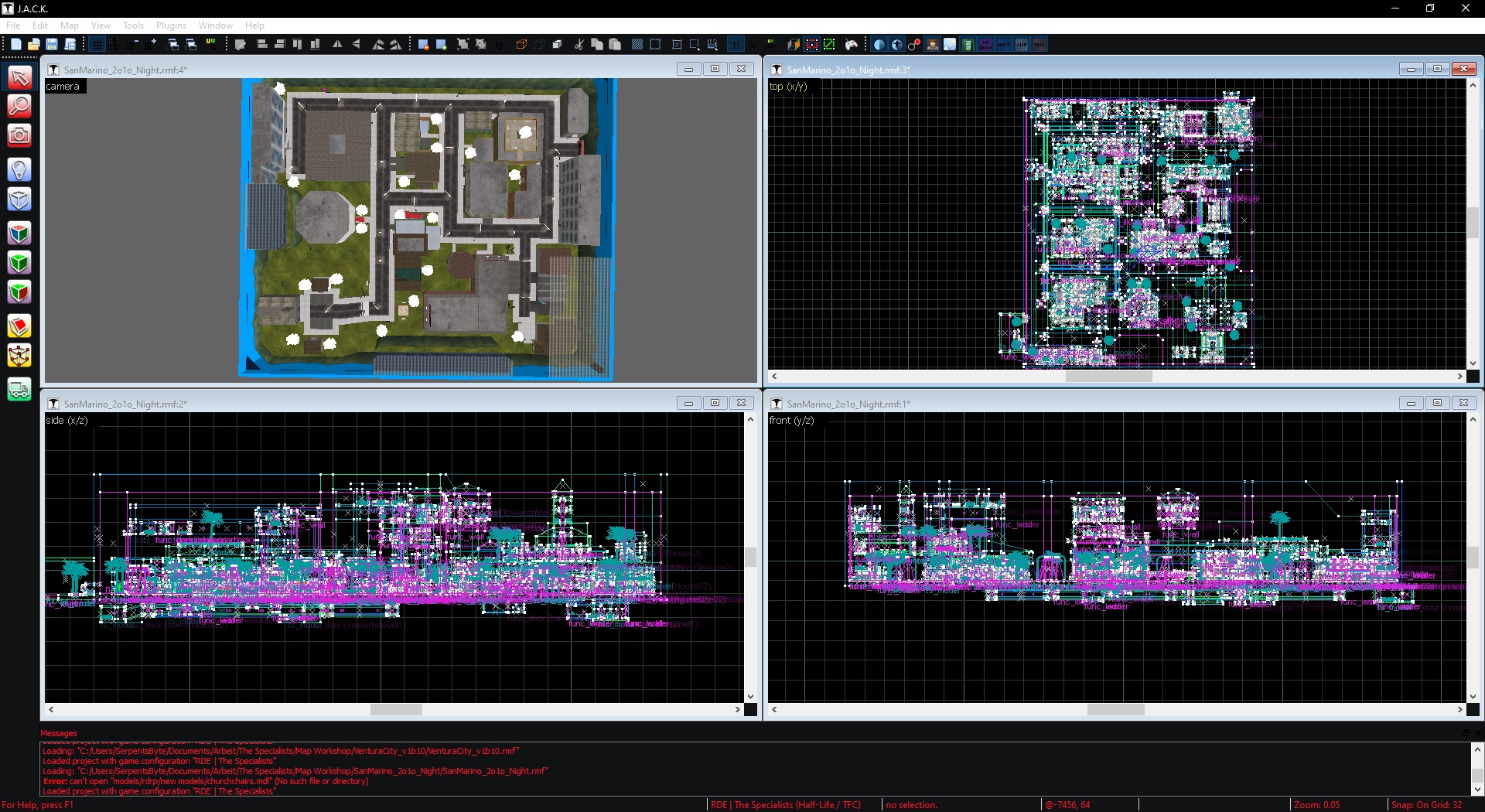Open the Vertex manipulation tool

point(19,356)
